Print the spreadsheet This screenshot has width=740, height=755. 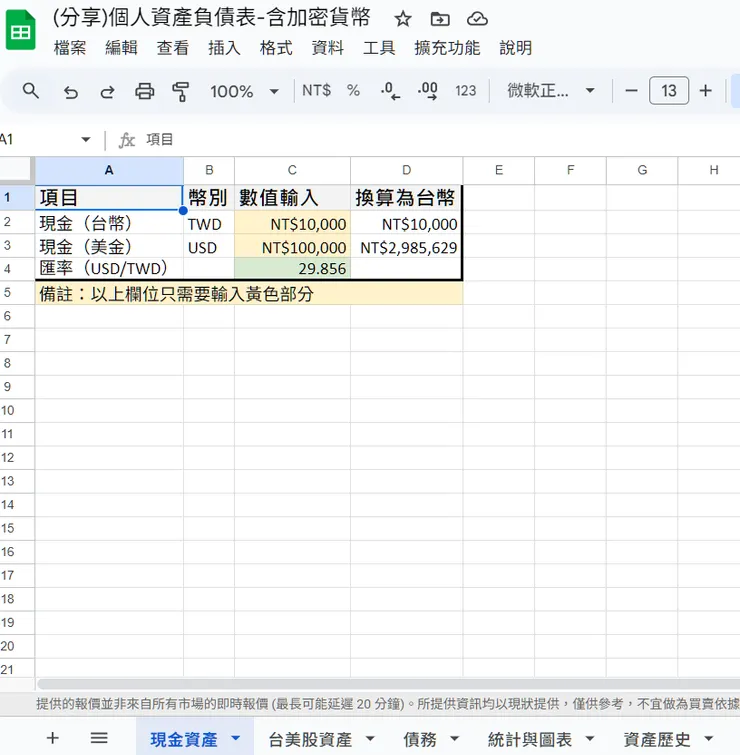[144, 91]
